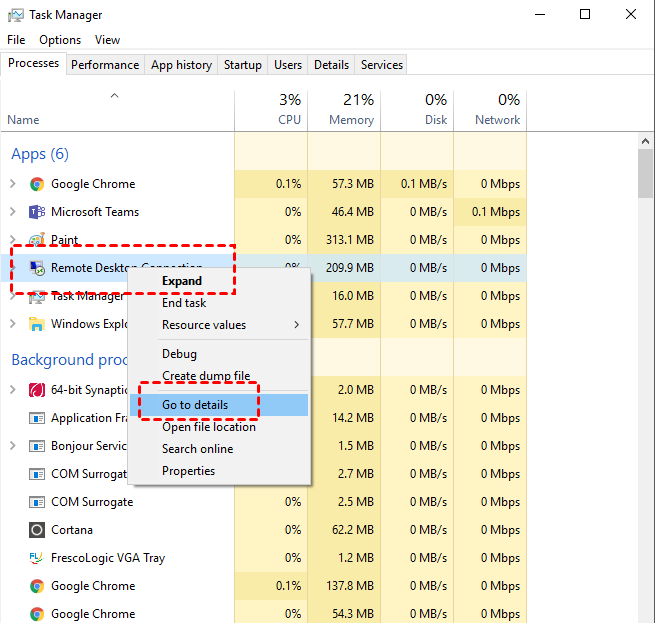This screenshot has width=655, height=623.
Task: Click the Bonjour Service icon
Action: click(37, 446)
